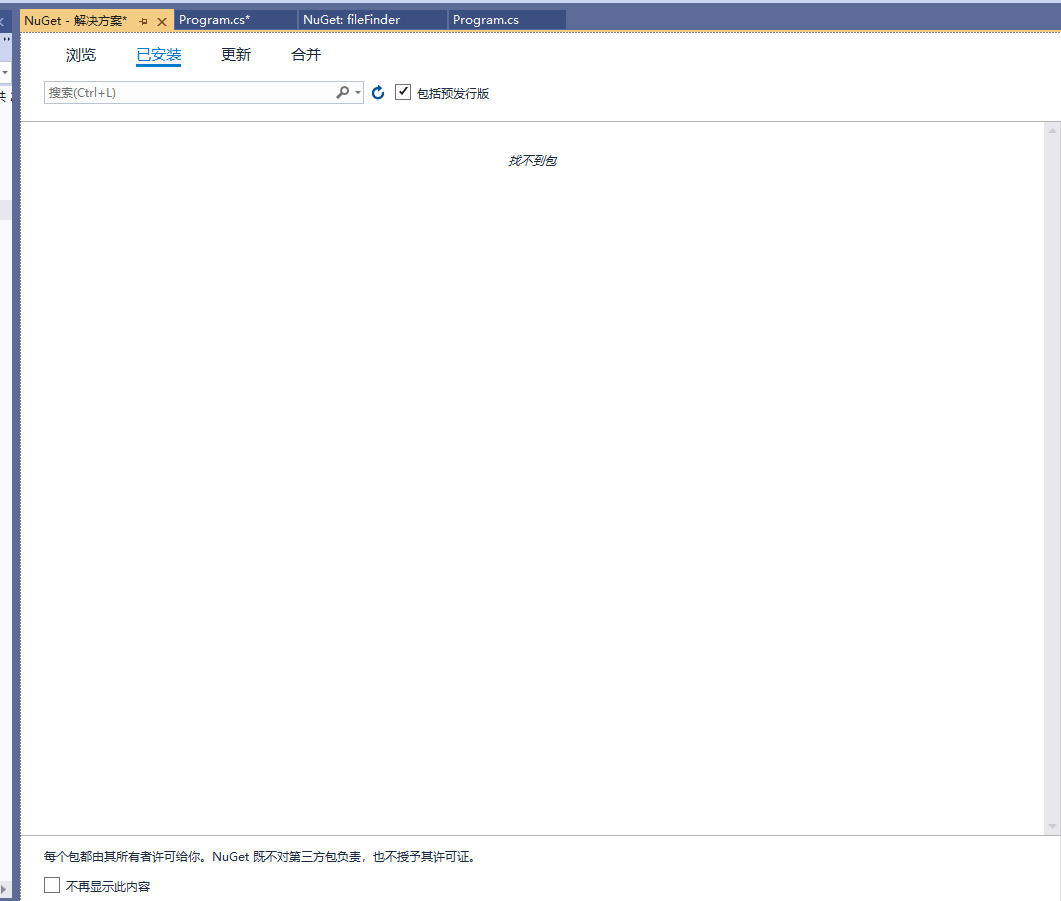
Task: Toggle prerelease packages inclusion off
Action: [403, 91]
